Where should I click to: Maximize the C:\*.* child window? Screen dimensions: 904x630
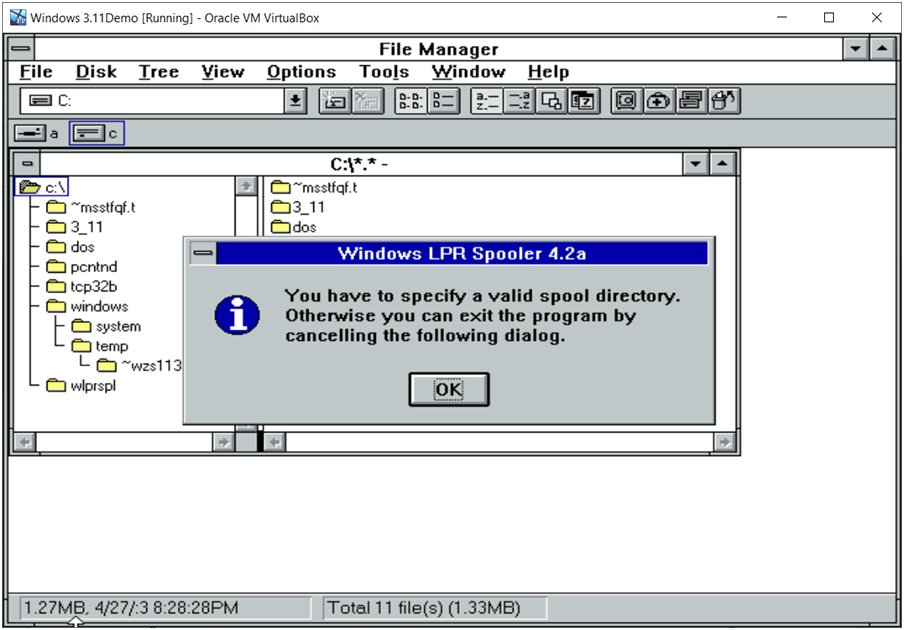722,164
